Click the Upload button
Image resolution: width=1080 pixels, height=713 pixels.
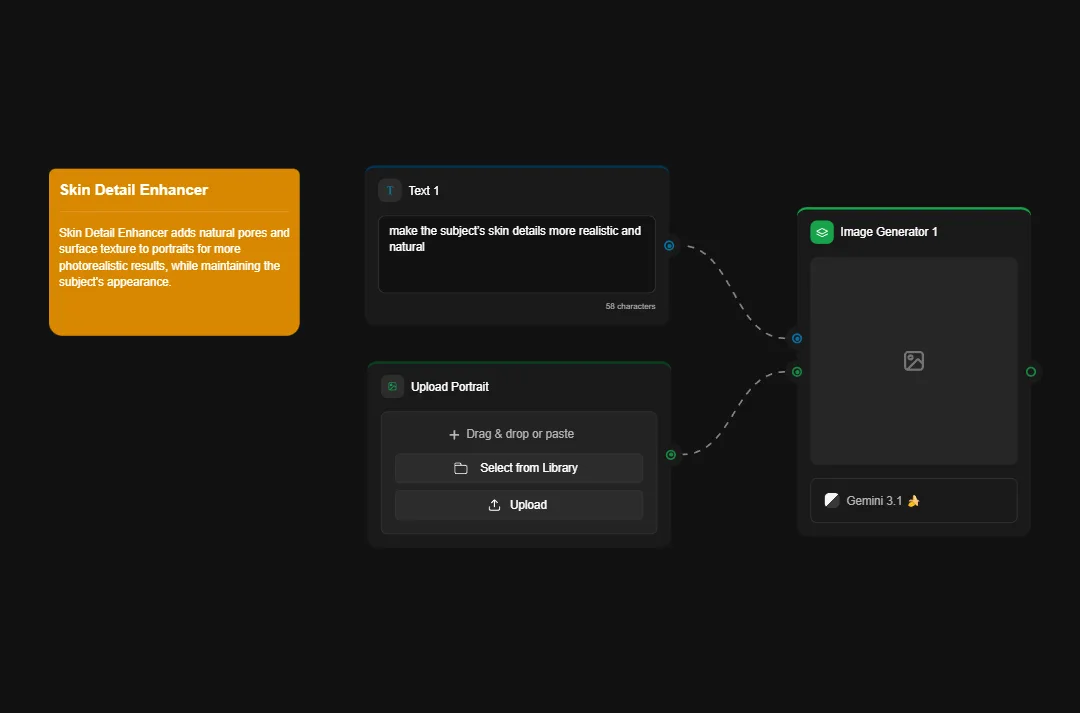tap(519, 504)
